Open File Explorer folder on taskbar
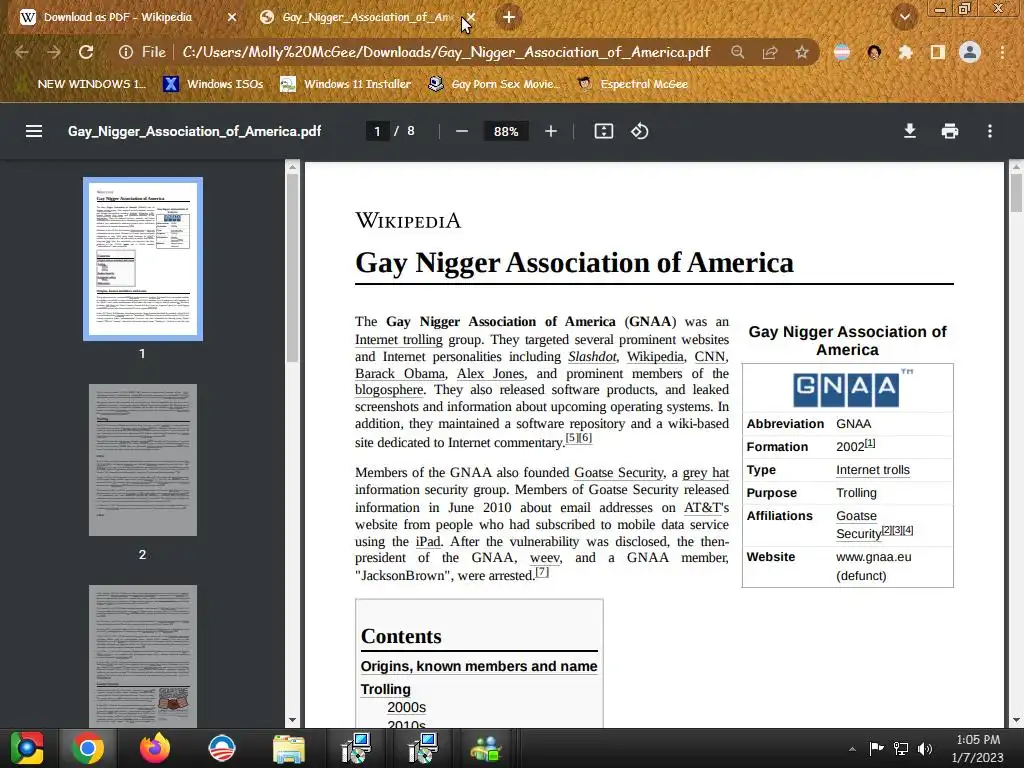This screenshot has width=1024, height=768. point(288,748)
